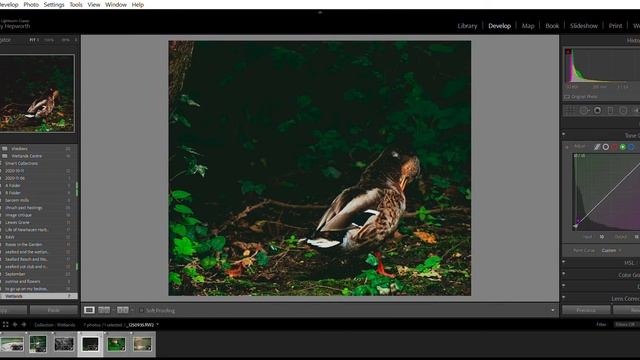Viewport: 640px width, 360px height.
Task: Expand the Lens Corrections panel
Action: pos(564,298)
